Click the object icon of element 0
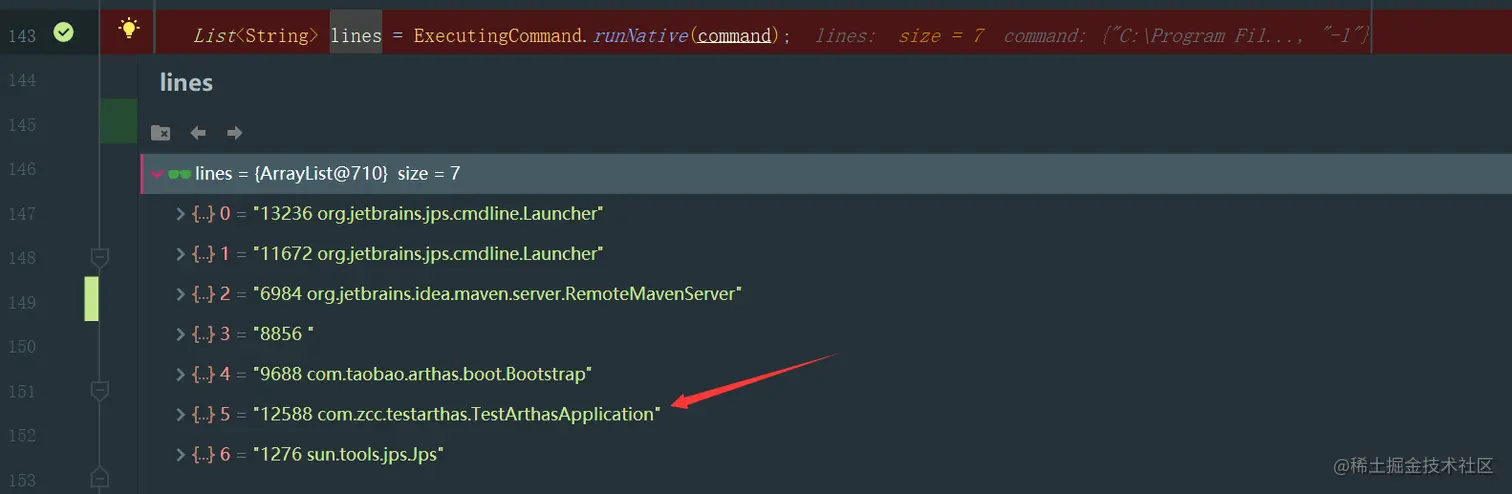 click(x=203, y=214)
